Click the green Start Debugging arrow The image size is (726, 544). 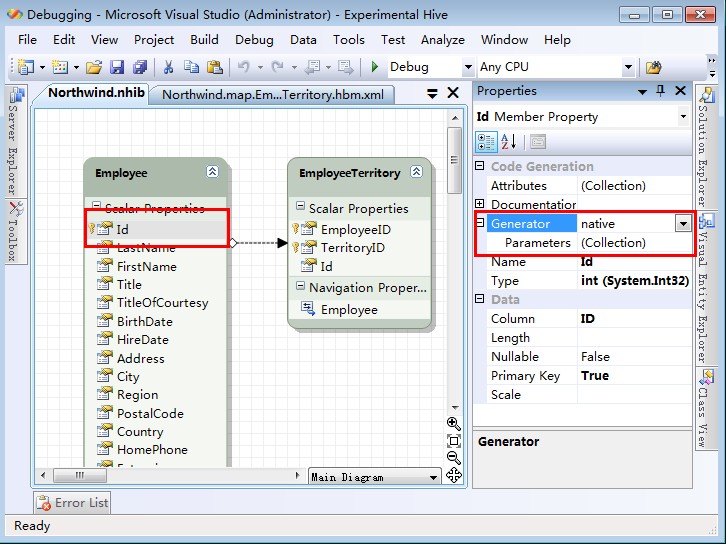[375, 67]
